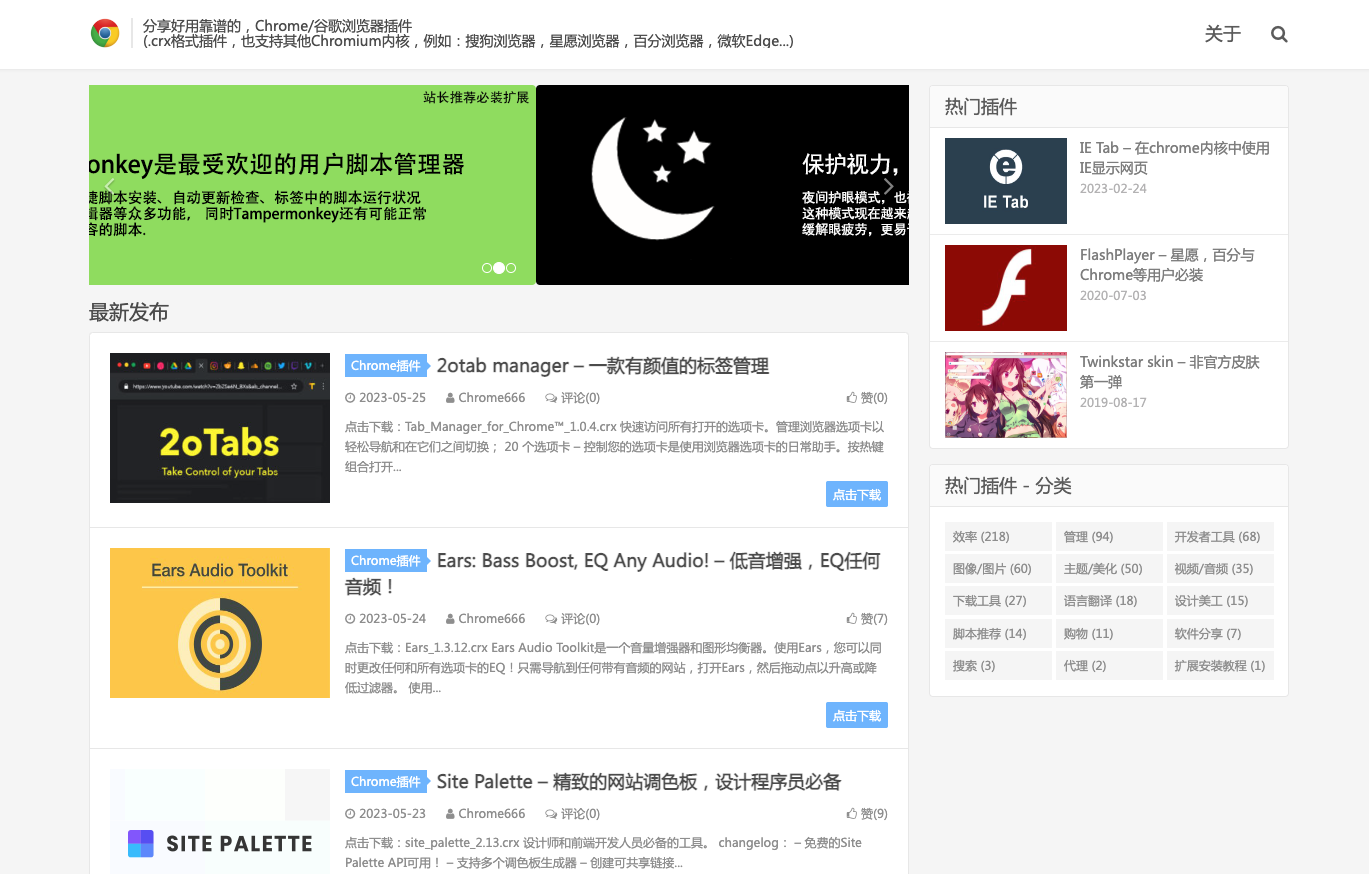Screen dimensions: 1369x874
Task: Go to previous carousel slide arrow
Action: [109, 185]
